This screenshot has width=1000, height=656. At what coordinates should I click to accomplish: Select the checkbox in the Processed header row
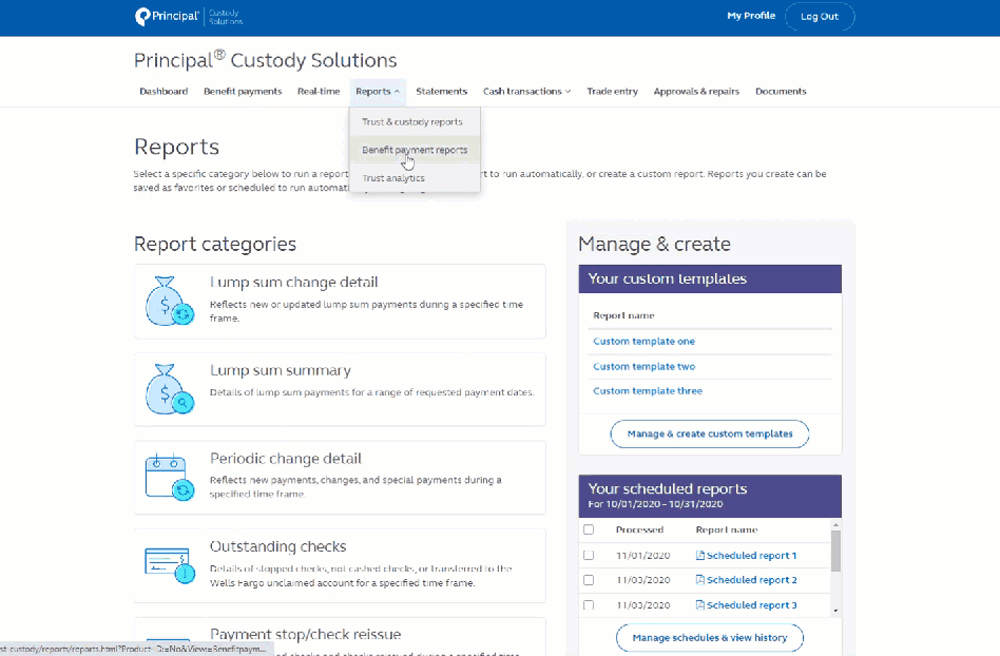point(588,529)
